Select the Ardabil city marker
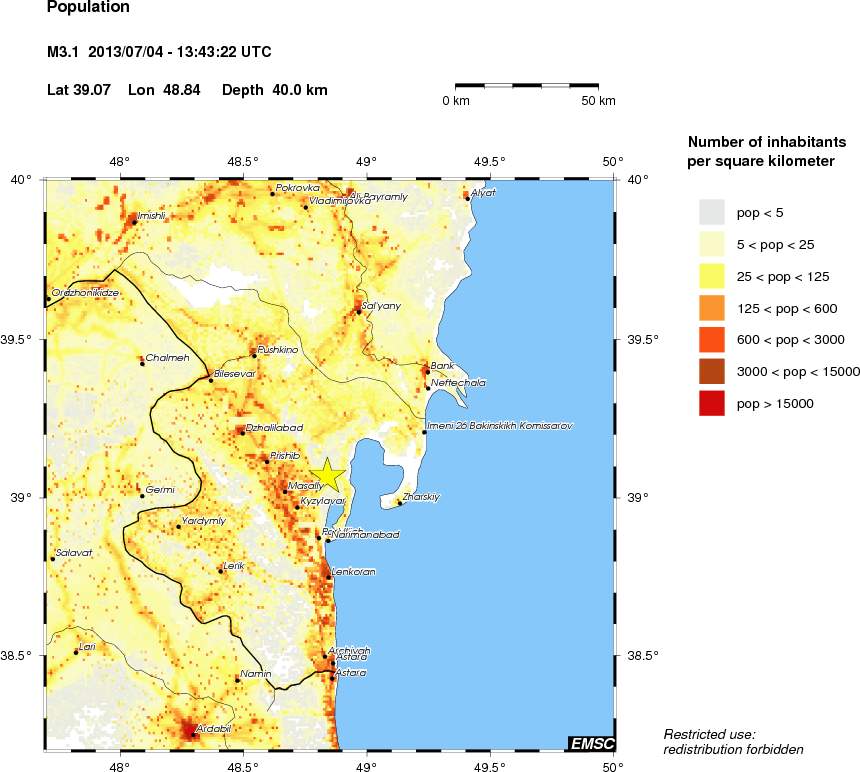The image size is (860, 772). [194, 735]
